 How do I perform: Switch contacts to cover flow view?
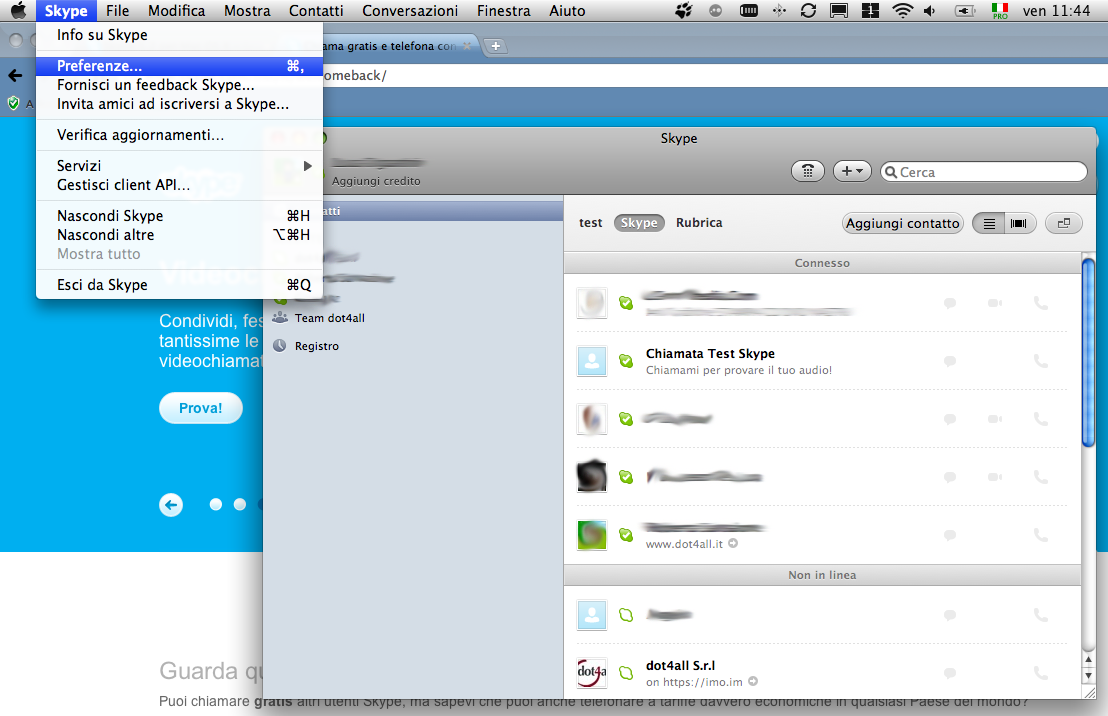pos(1019,223)
